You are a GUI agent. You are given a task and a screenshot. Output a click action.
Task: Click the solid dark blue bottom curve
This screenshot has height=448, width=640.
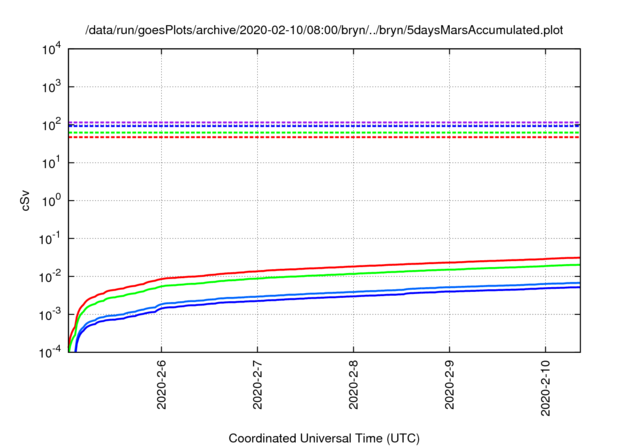coord(353,296)
